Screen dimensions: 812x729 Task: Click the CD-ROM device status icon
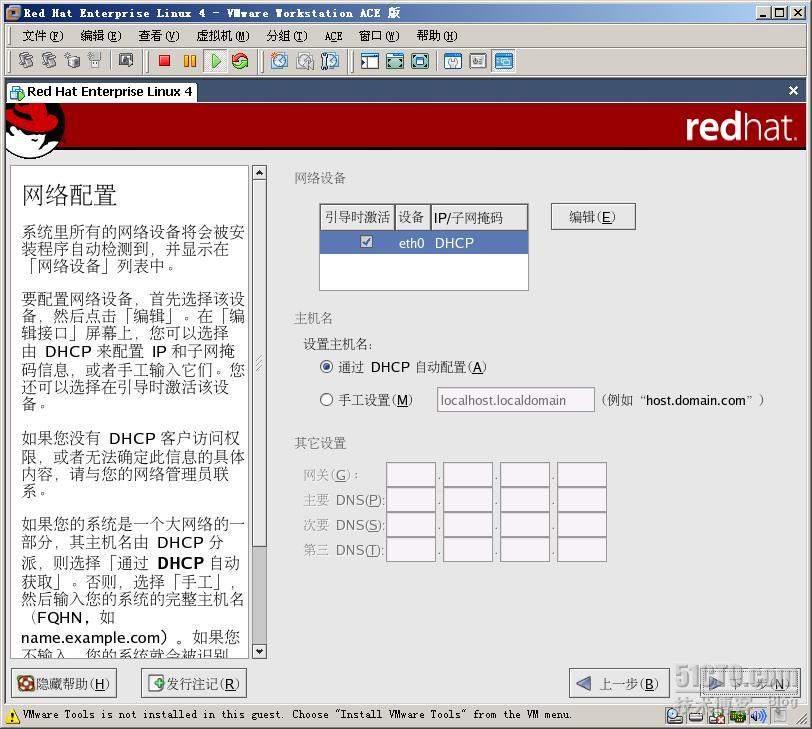674,716
